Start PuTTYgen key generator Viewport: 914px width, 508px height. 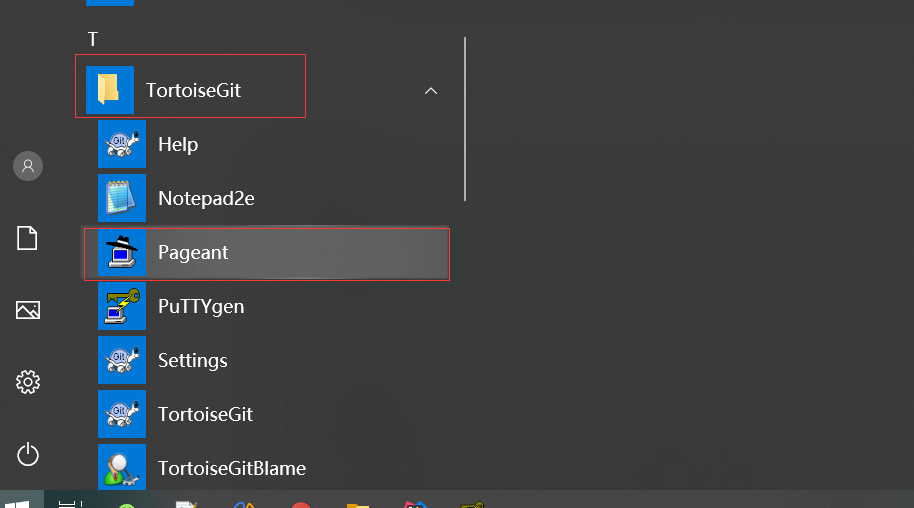[200, 307]
